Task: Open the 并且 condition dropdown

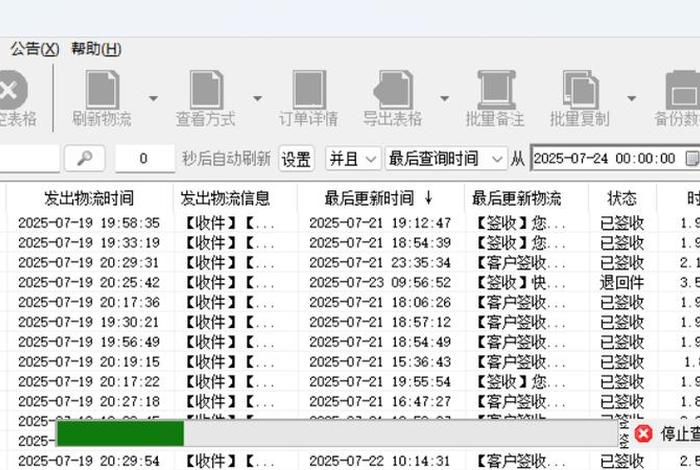Action: pyautogui.click(x=353, y=158)
